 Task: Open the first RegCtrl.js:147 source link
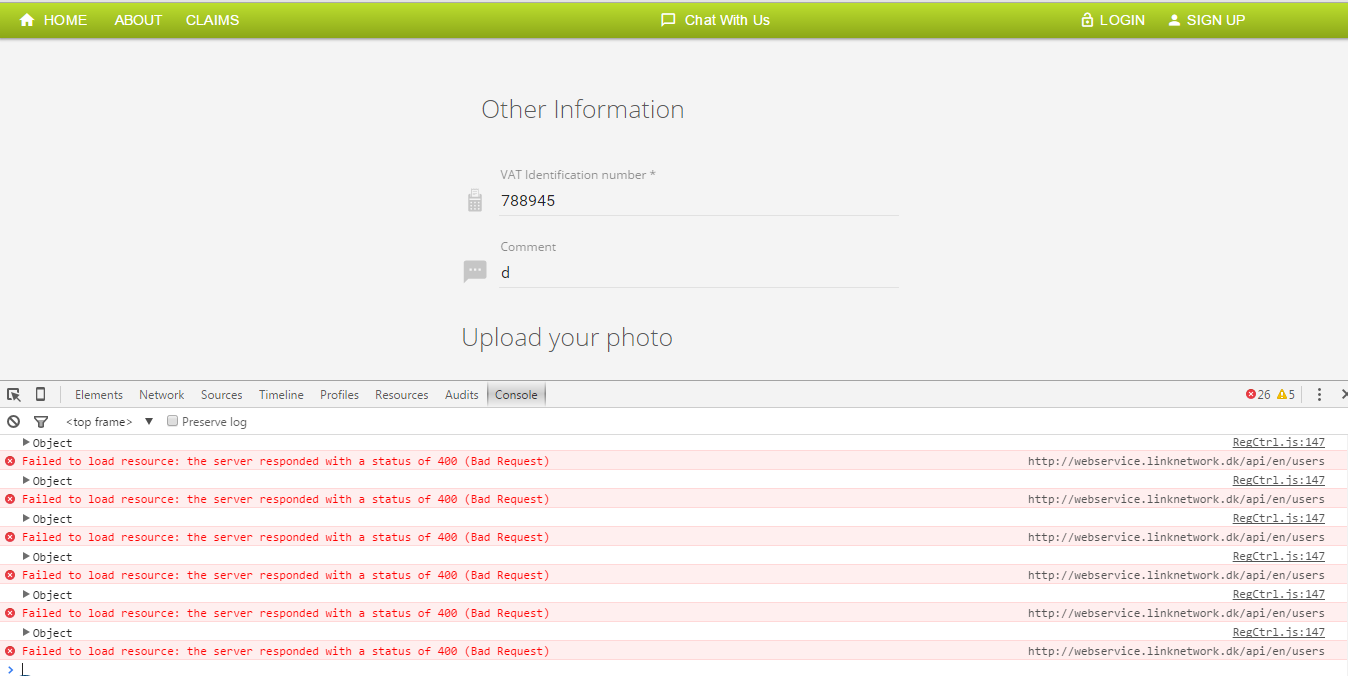1278,442
